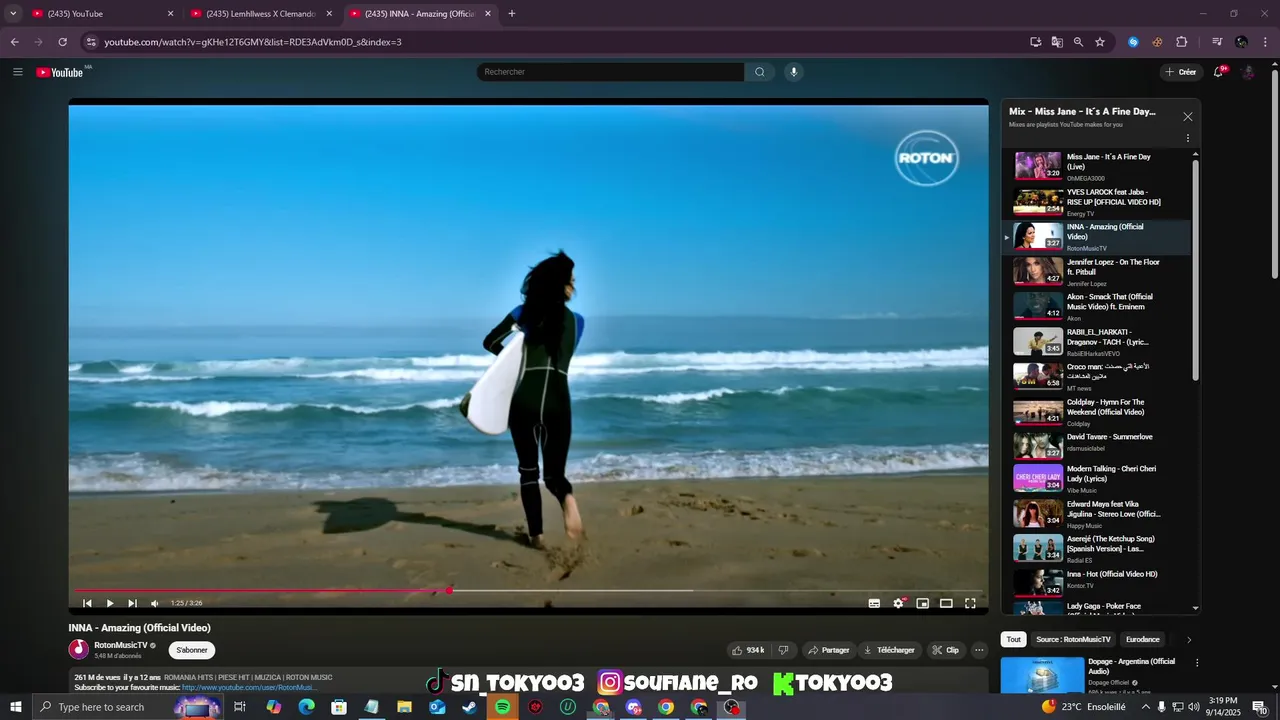Show more filter chips with arrow
Viewport: 1280px width, 720px height.
(x=1189, y=640)
